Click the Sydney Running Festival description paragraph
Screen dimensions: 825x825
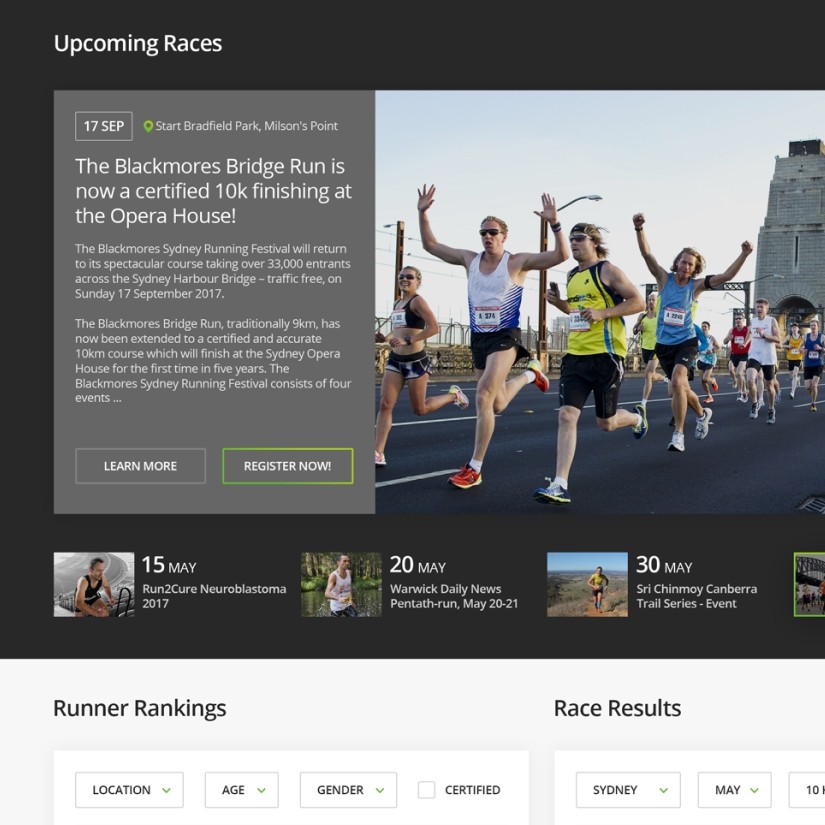213,271
